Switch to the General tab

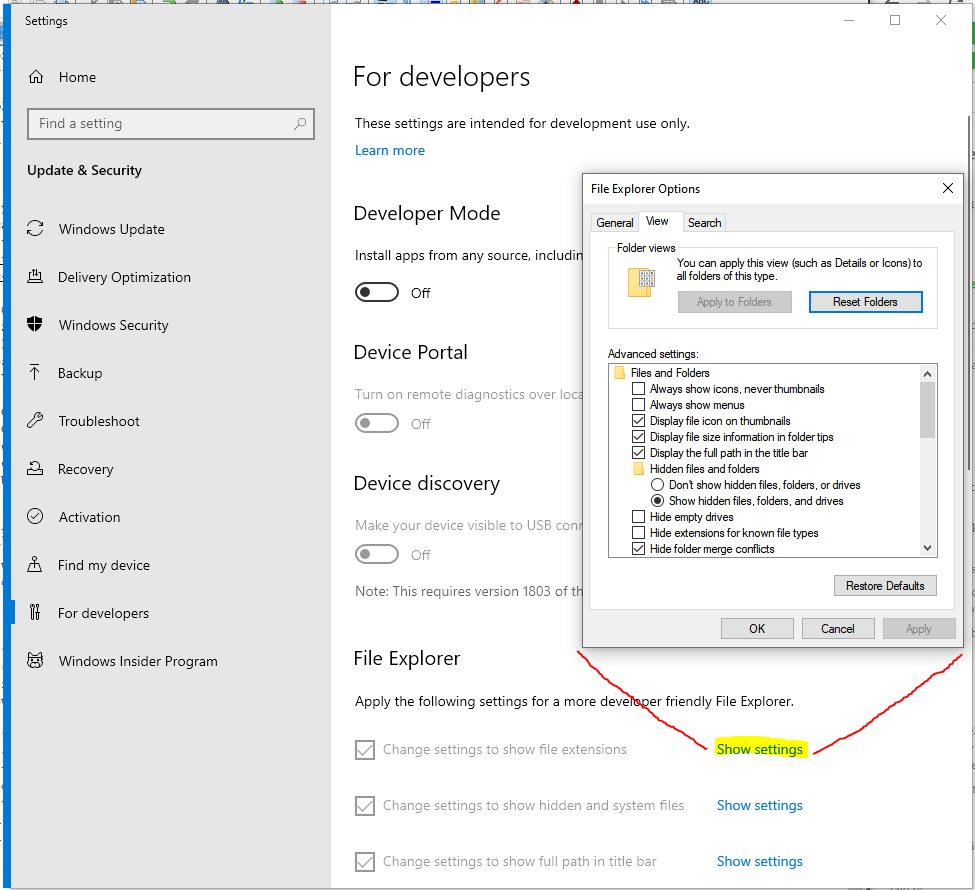614,223
